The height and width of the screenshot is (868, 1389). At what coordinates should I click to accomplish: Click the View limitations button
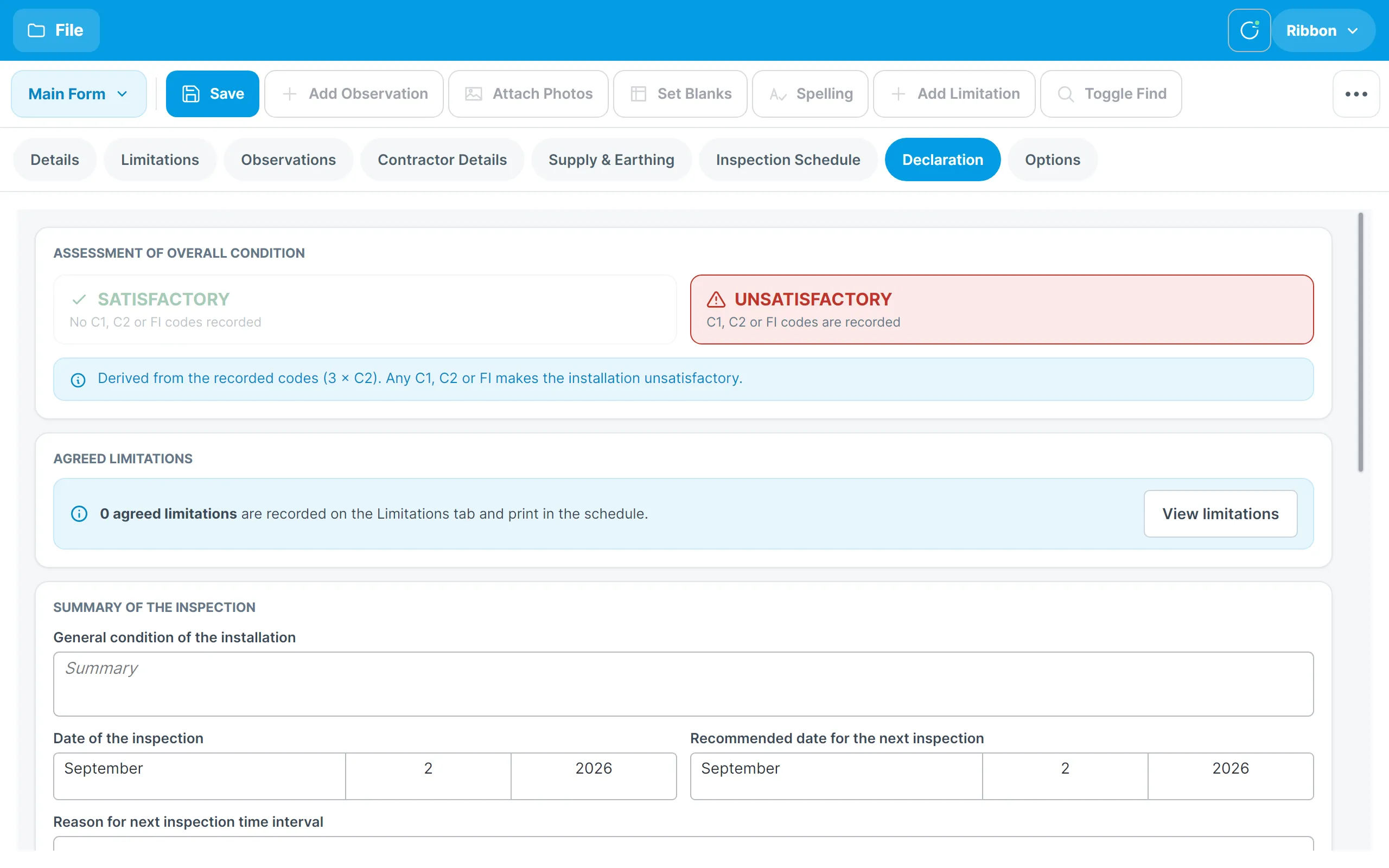1220,514
